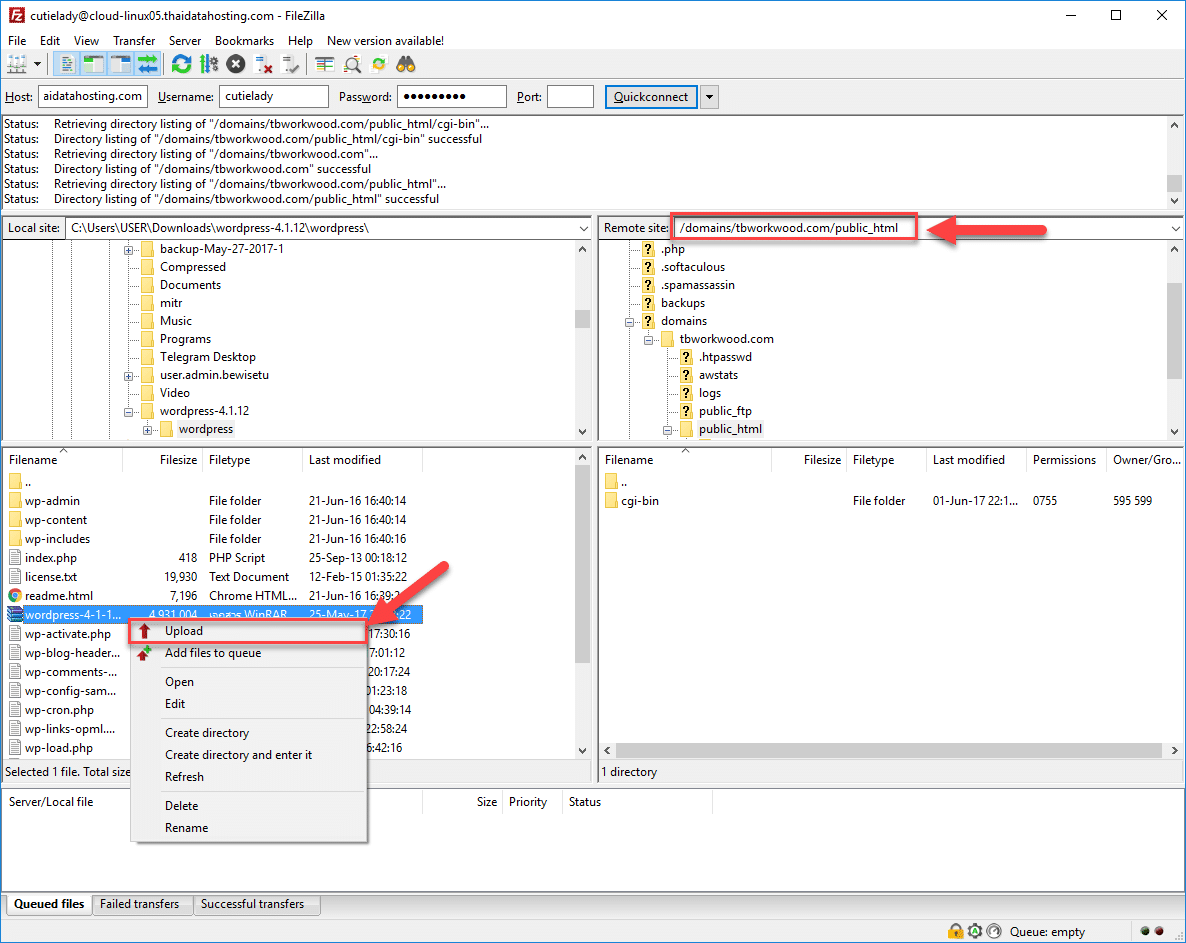This screenshot has height=943, width=1186.
Task: Toggle the message log display
Action: [67, 64]
